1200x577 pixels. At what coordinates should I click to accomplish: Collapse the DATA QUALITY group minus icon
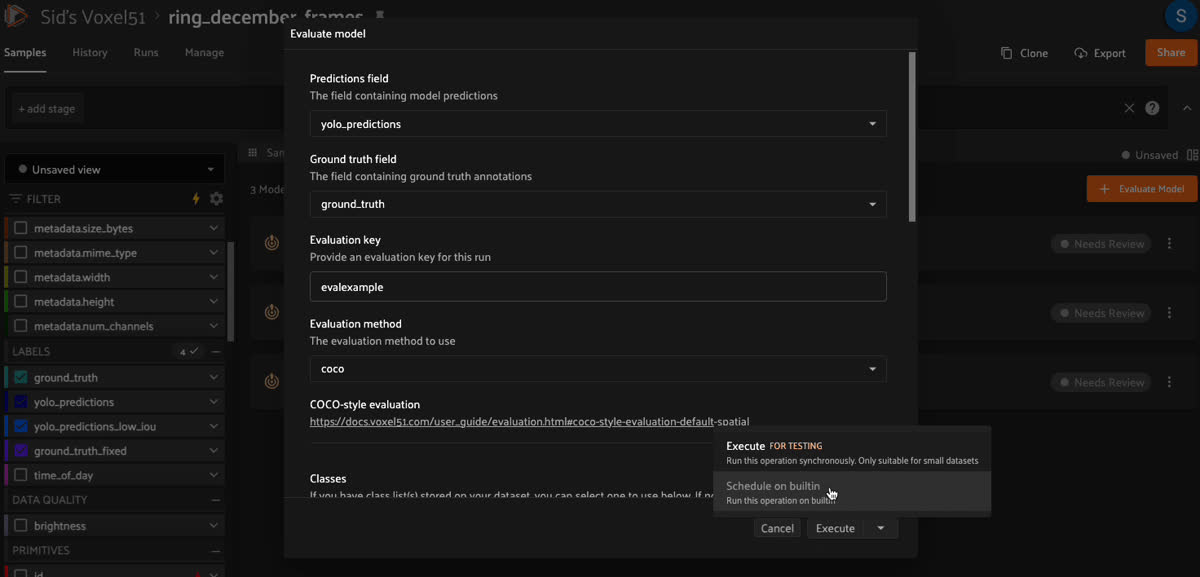coord(216,500)
